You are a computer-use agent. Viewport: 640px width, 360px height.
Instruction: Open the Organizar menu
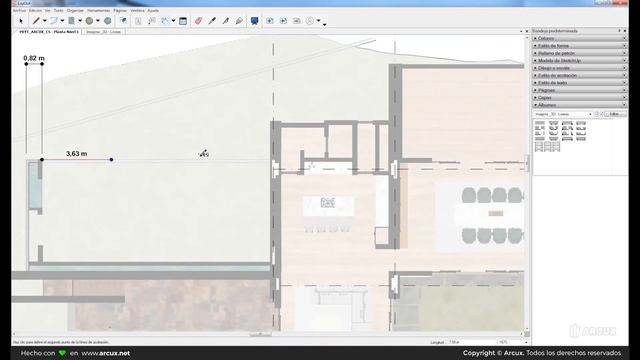75,11
